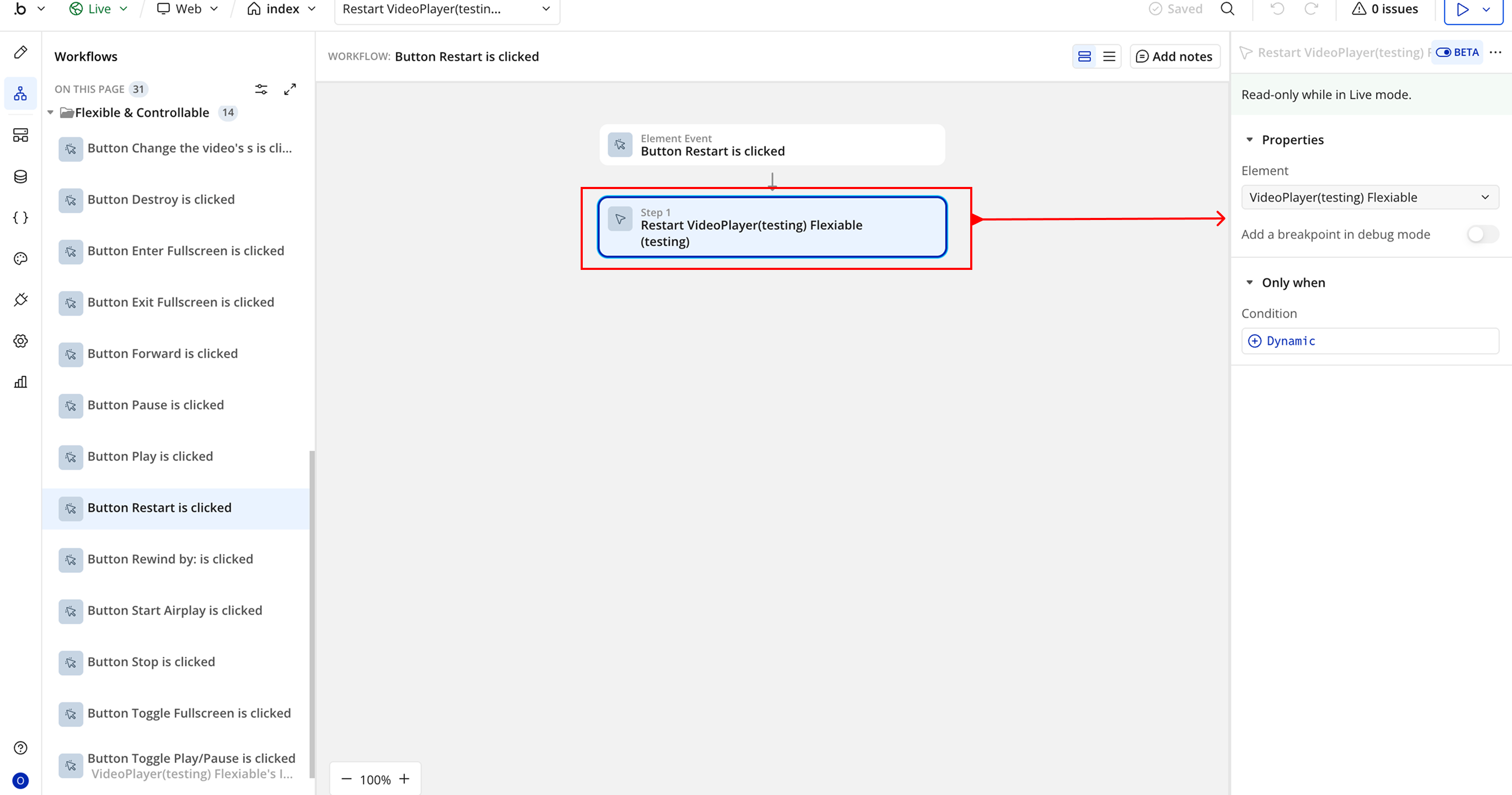Open the VideoPlayer(testing) Flexiable element dropdown
The height and width of the screenshot is (795, 1512).
(x=1369, y=197)
